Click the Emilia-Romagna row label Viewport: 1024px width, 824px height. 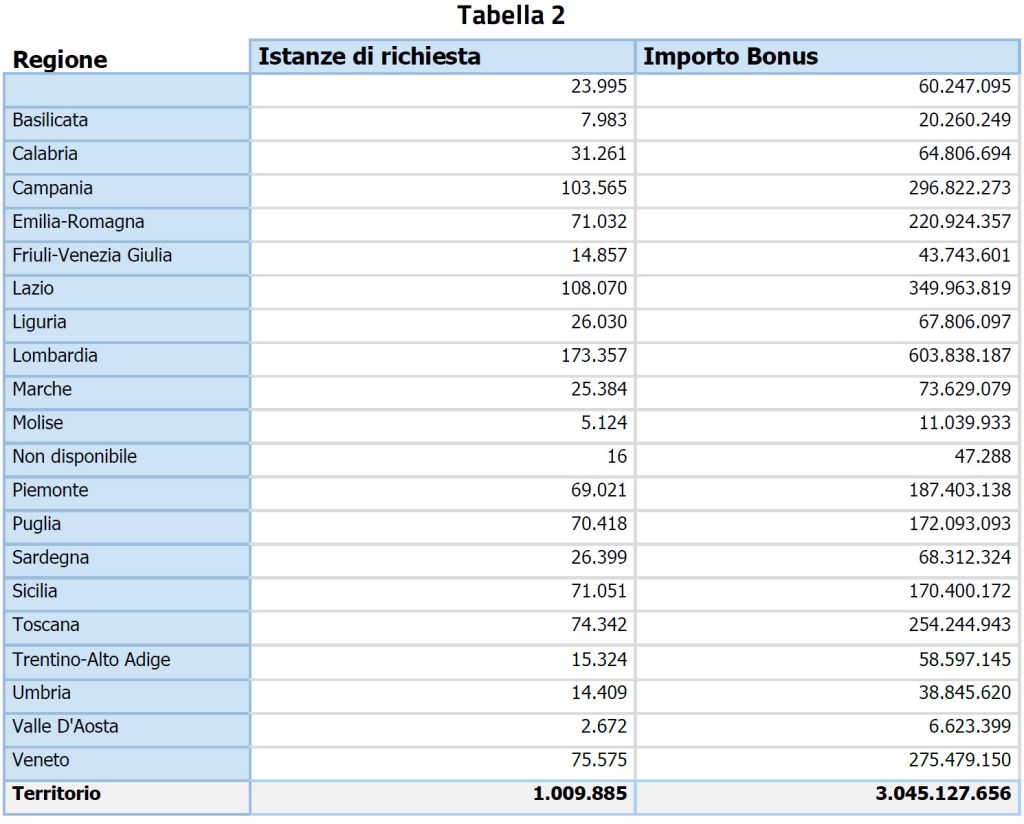pos(78,221)
